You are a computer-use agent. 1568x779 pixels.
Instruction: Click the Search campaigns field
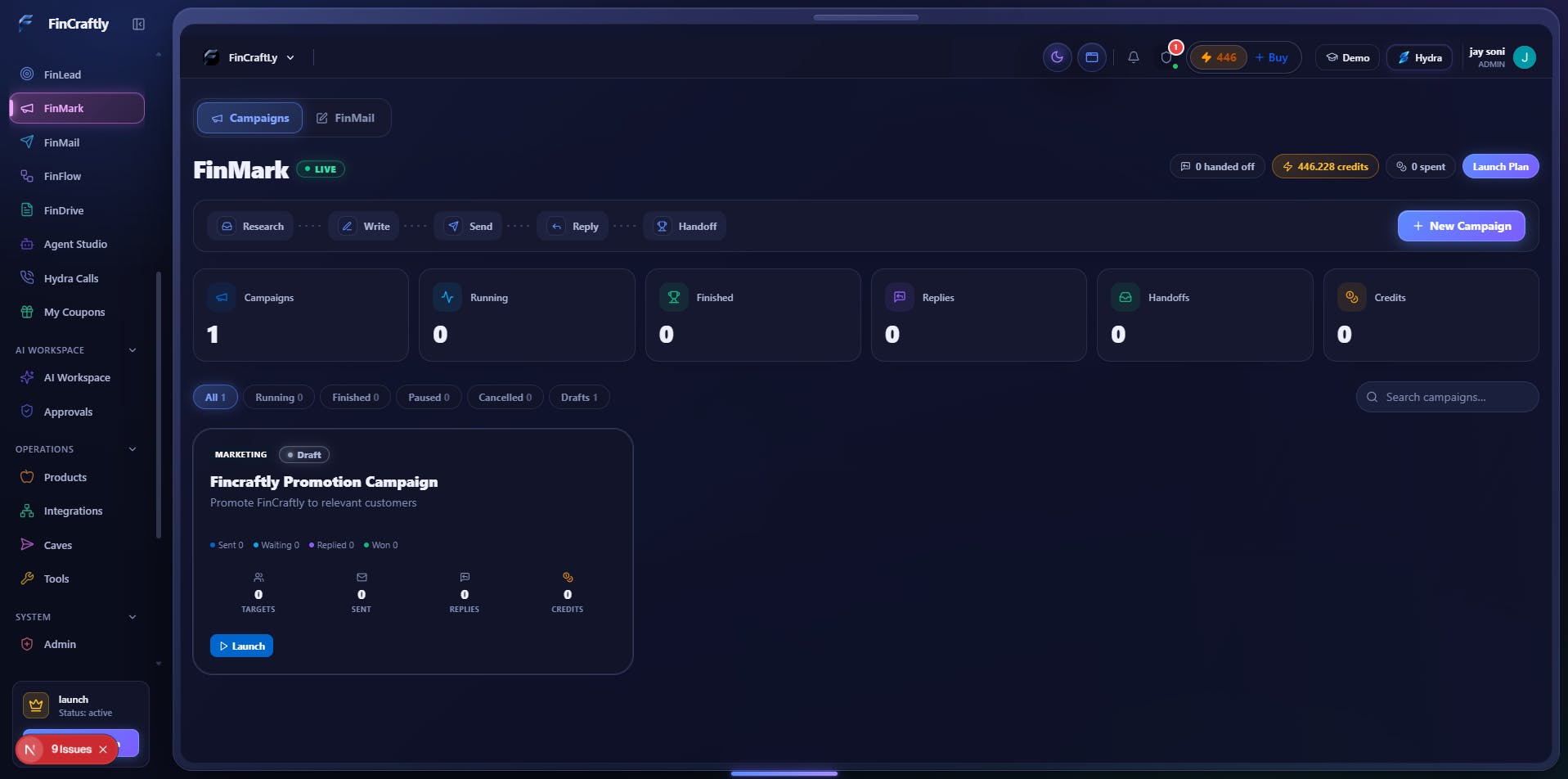click(x=1447, y=397)
